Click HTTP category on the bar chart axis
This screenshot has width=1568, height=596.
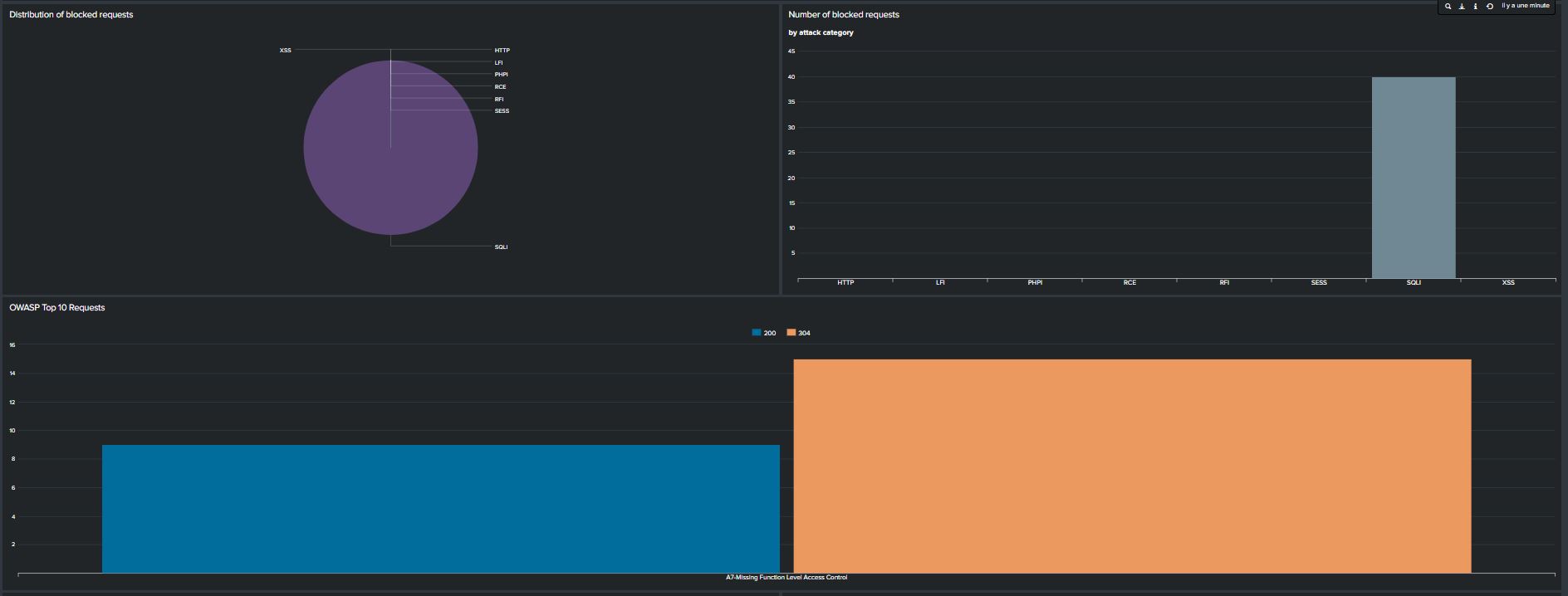tap(845, 283)
